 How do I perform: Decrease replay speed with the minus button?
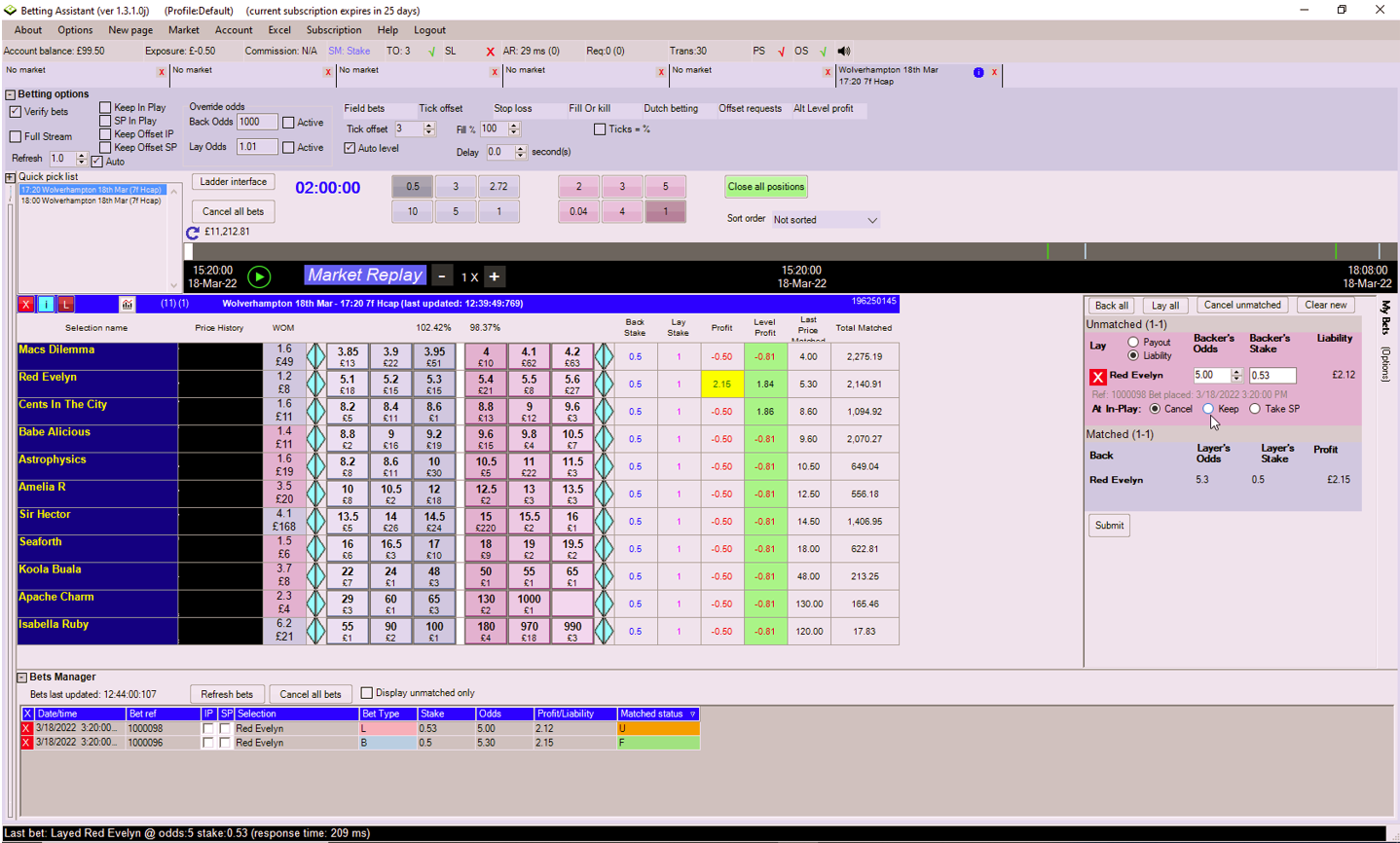[442, 276]
